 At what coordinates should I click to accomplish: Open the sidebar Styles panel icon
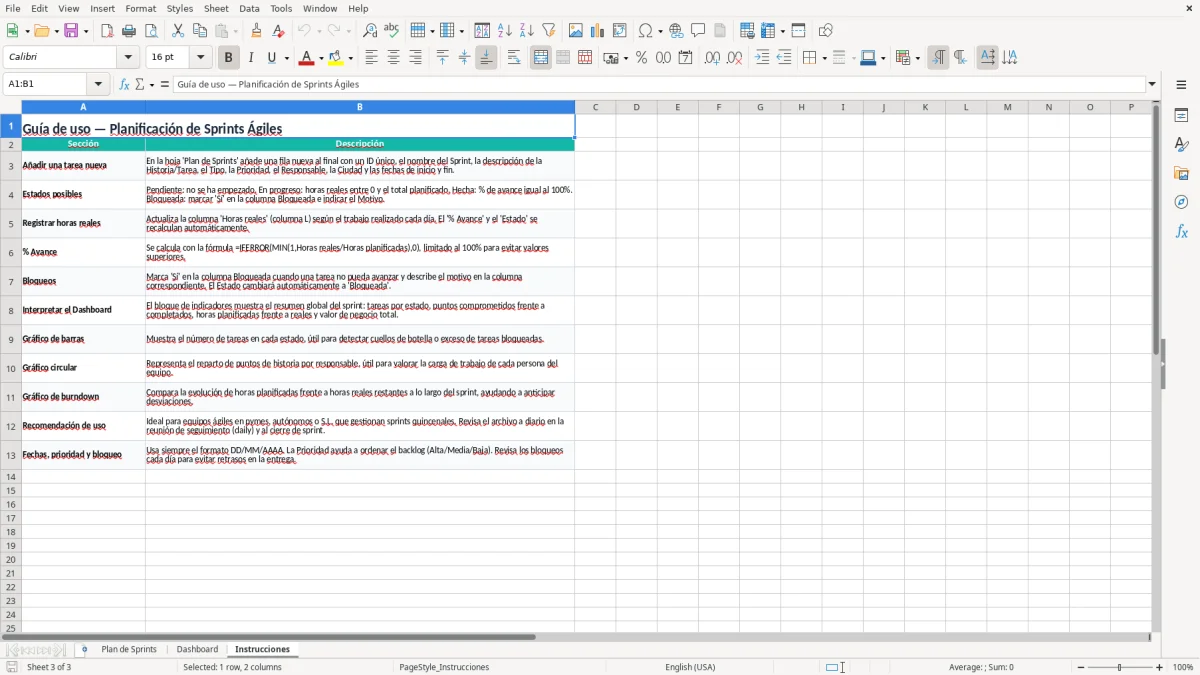1181,144
